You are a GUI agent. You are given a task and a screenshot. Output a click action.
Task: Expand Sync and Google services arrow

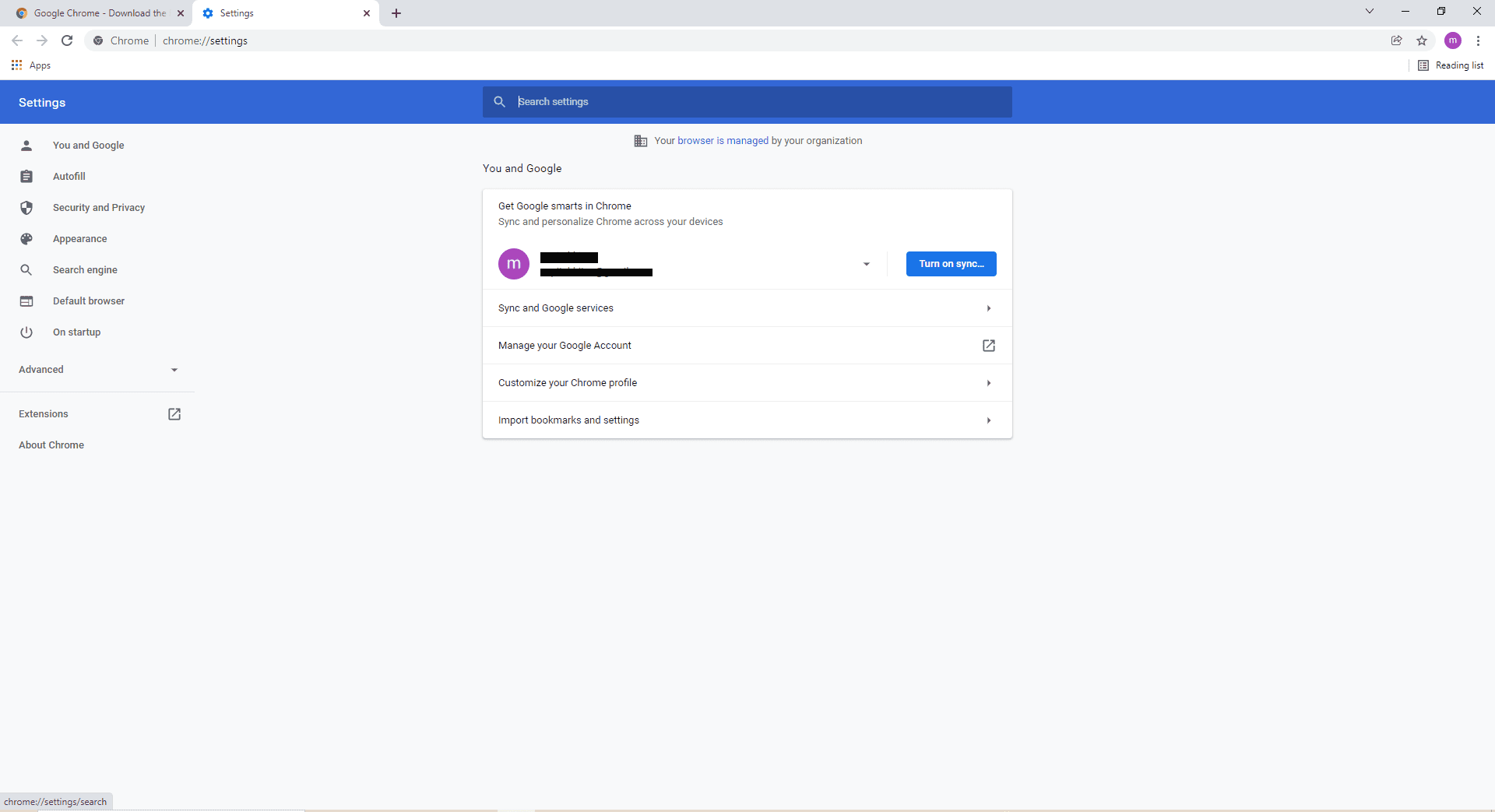989,308
